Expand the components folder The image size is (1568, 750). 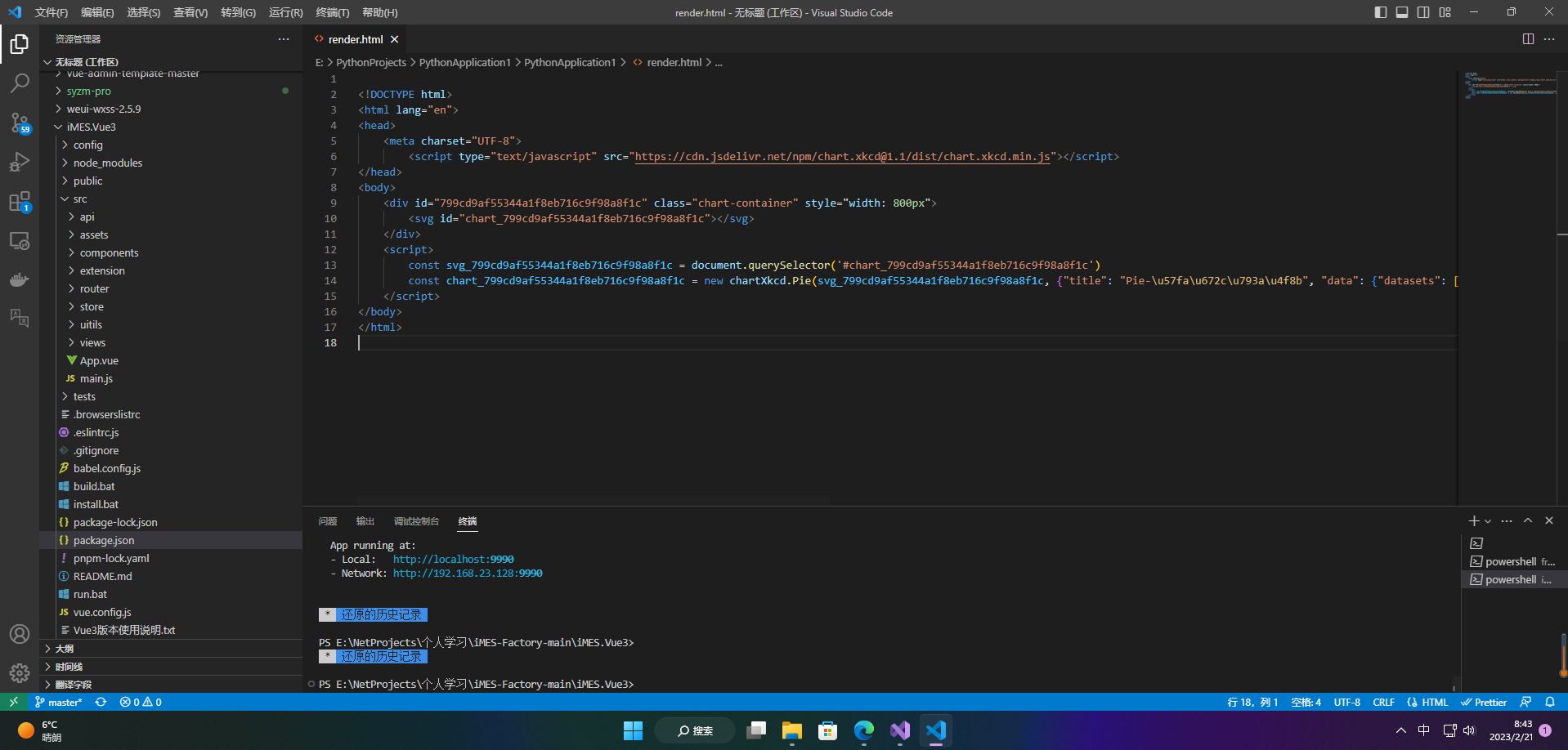(109, 253)
